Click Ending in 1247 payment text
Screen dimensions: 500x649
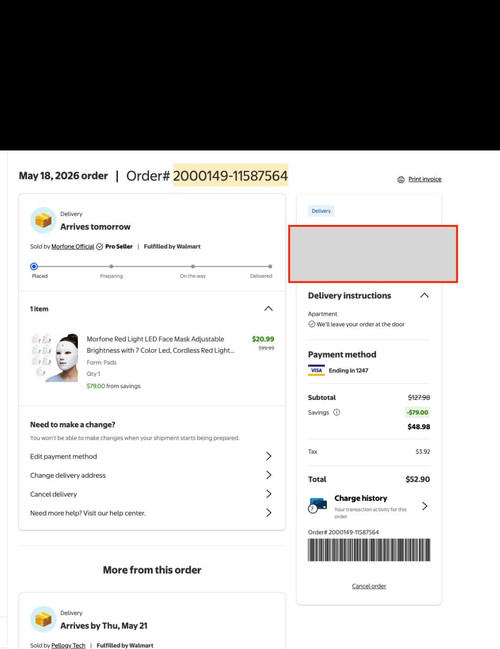click(x=349, y=370)
